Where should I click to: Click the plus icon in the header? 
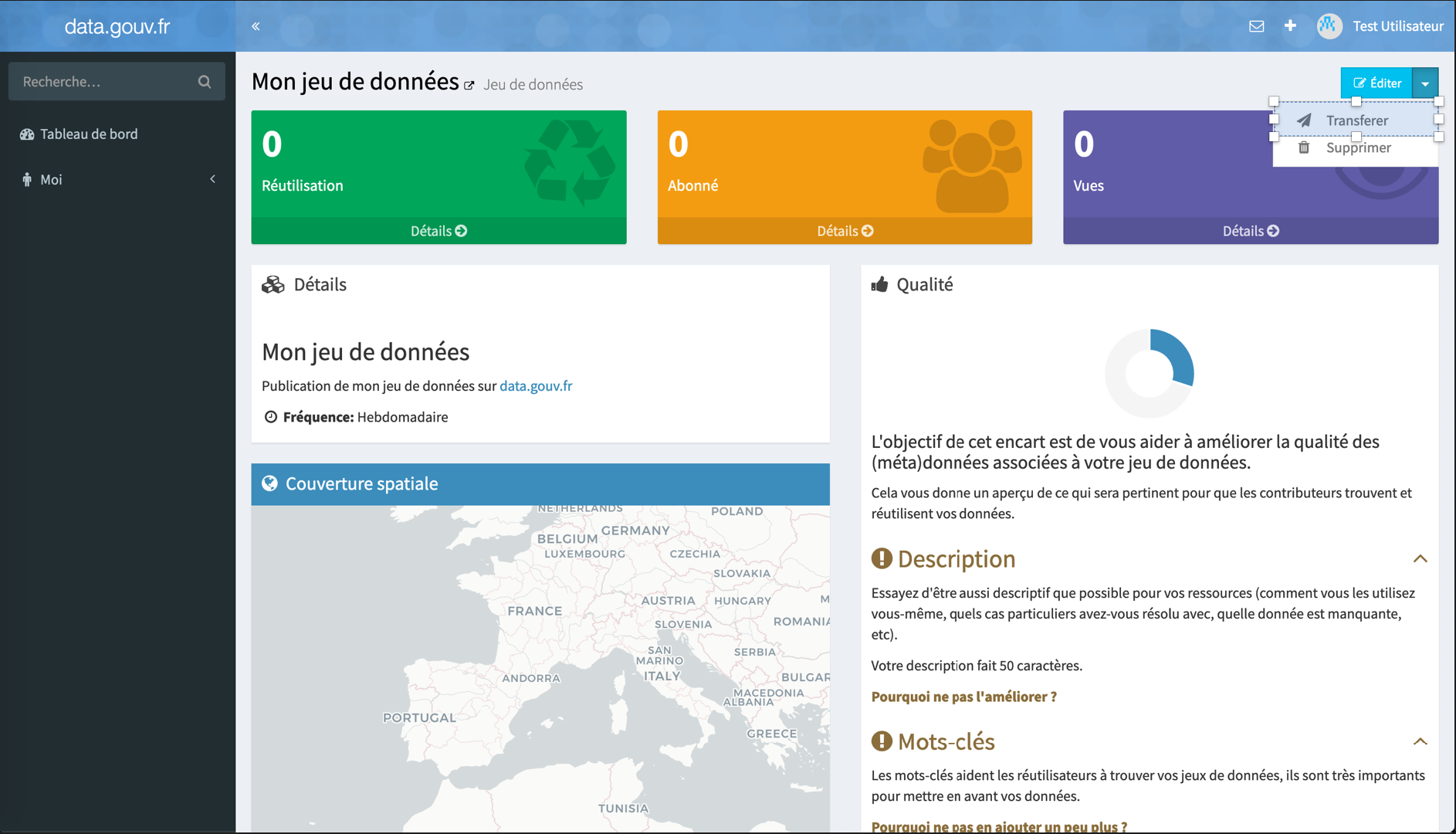tap(1290, 25)
